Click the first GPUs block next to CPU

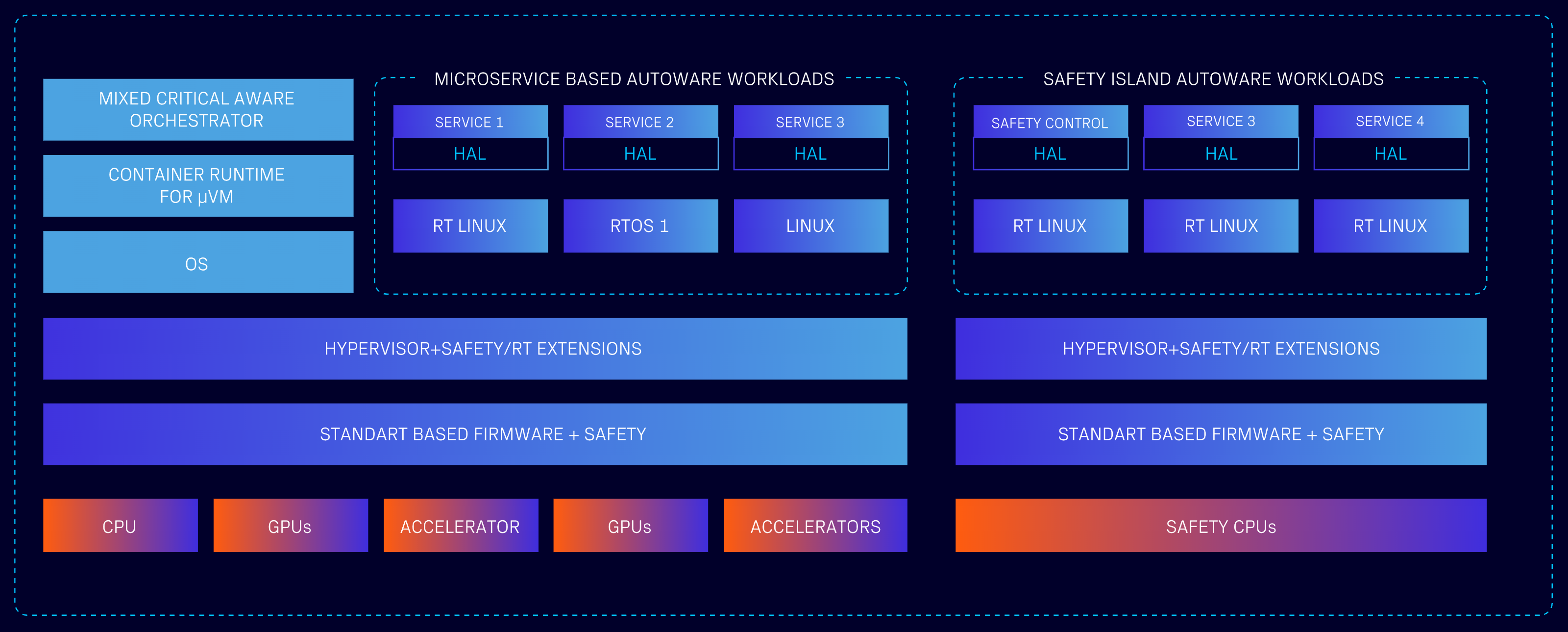[x=291, y=526]
